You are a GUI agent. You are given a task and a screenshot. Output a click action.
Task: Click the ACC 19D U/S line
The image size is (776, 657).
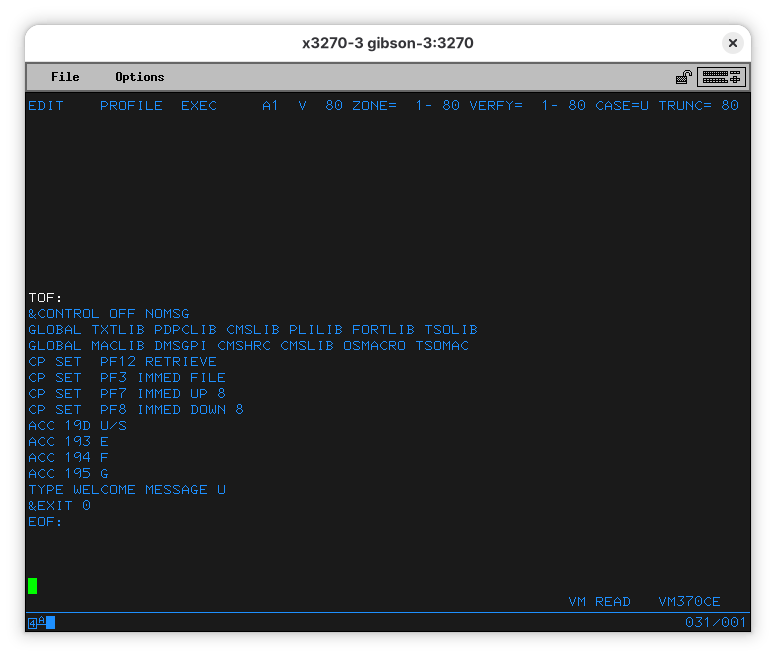pyautogui.click(x=77, y=426)
